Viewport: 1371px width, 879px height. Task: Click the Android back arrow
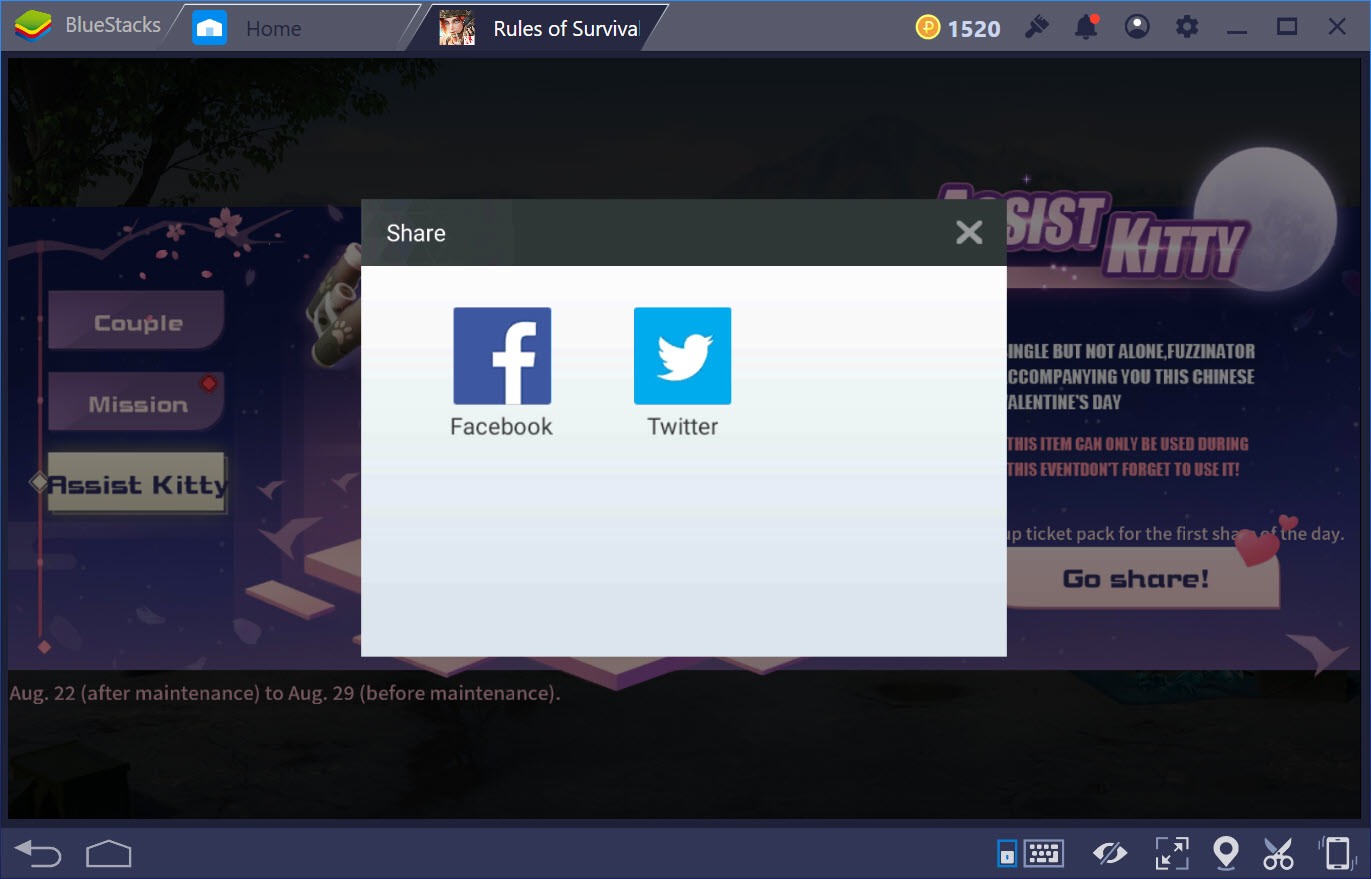click(x=38, y=853)
